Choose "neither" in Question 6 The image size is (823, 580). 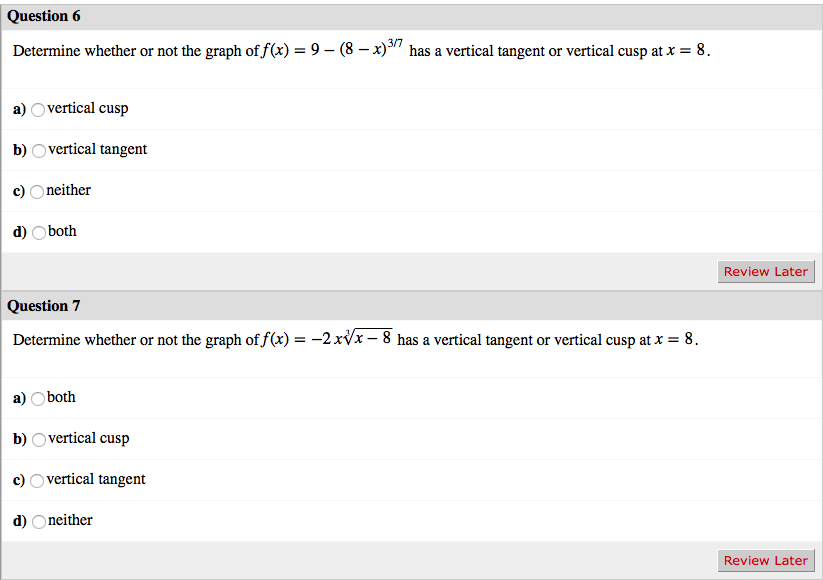[x=37, y=191]
